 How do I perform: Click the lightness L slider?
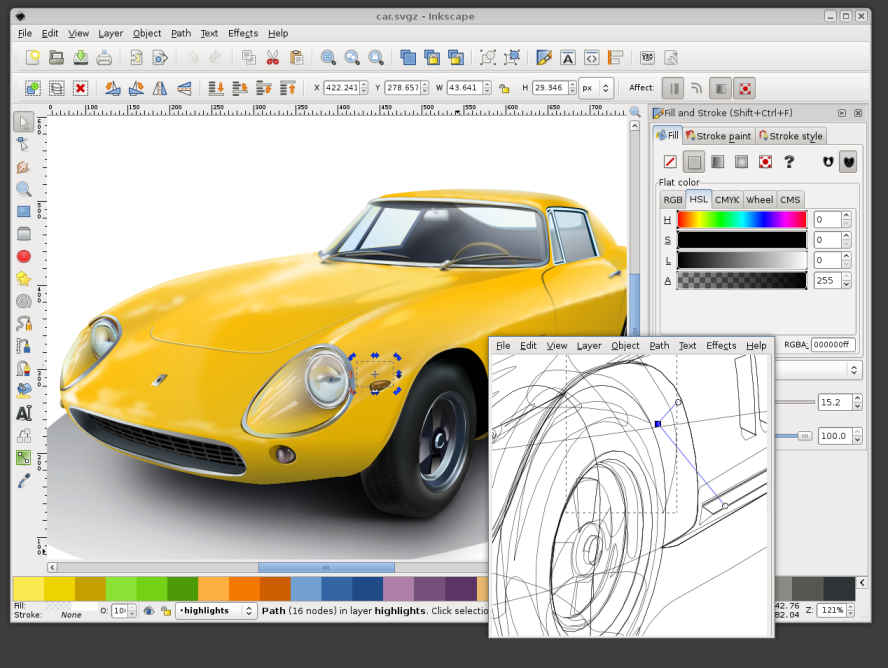(x=742, y=260)
